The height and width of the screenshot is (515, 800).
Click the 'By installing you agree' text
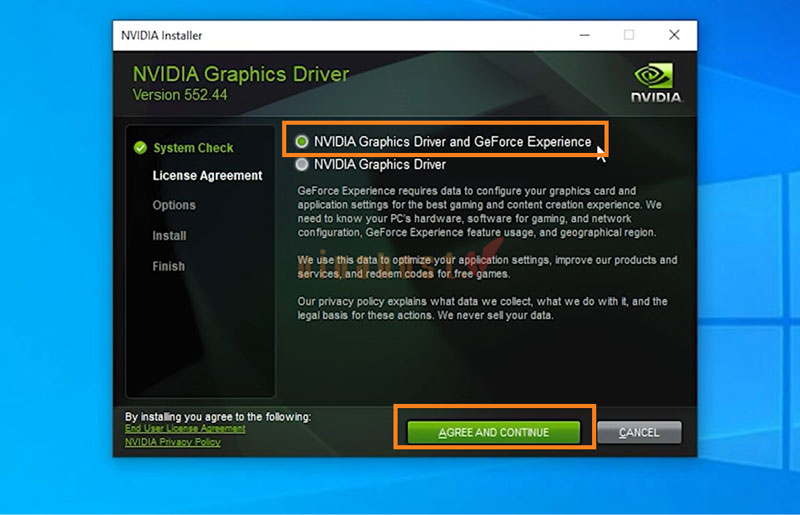click(218, 416)
